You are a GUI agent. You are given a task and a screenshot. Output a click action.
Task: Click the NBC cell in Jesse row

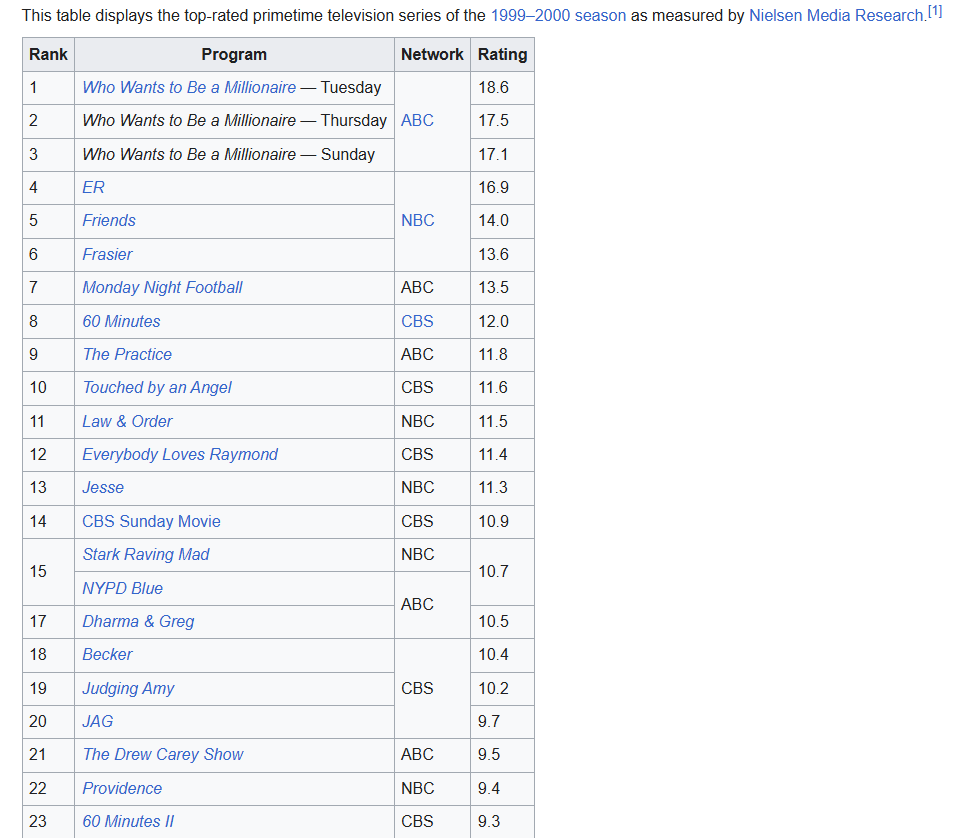point(432,487)
